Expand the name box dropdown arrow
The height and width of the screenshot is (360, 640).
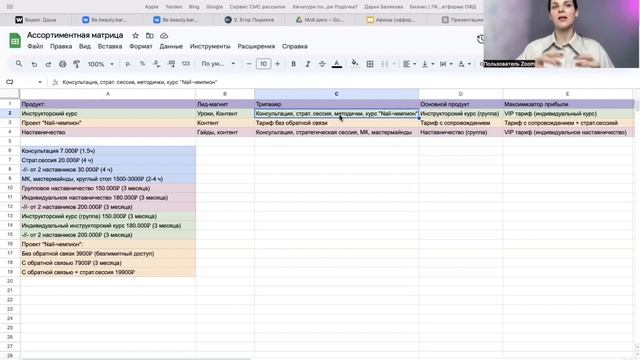coord(40,82)
